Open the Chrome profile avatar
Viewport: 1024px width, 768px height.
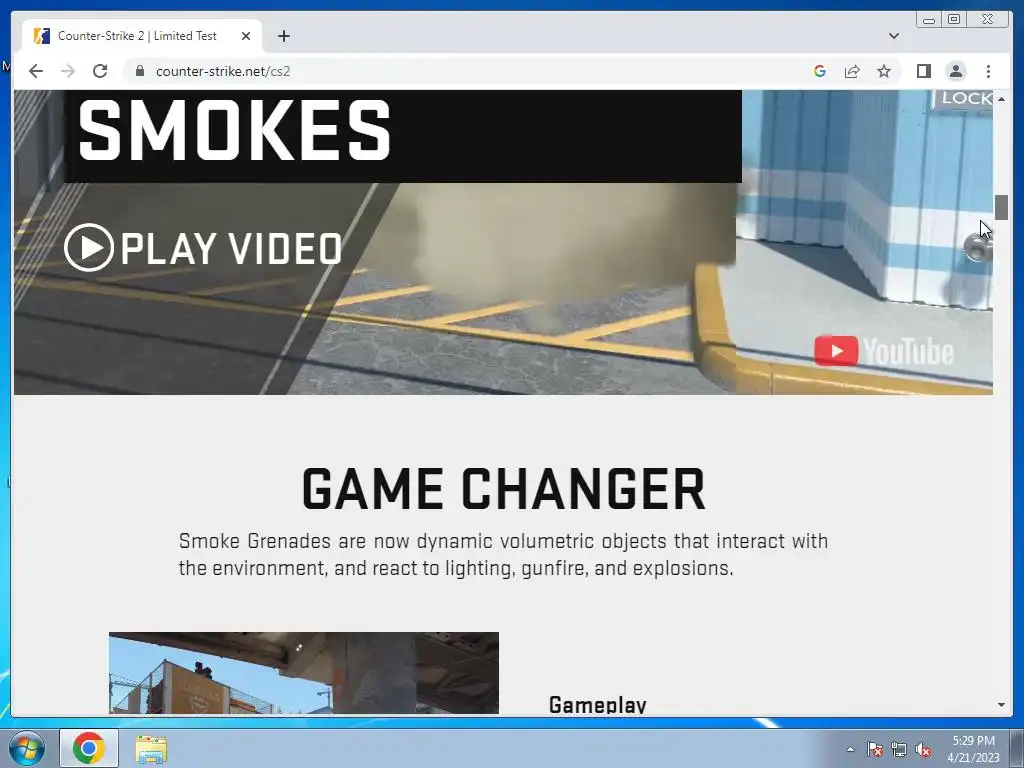coord(955,71)
